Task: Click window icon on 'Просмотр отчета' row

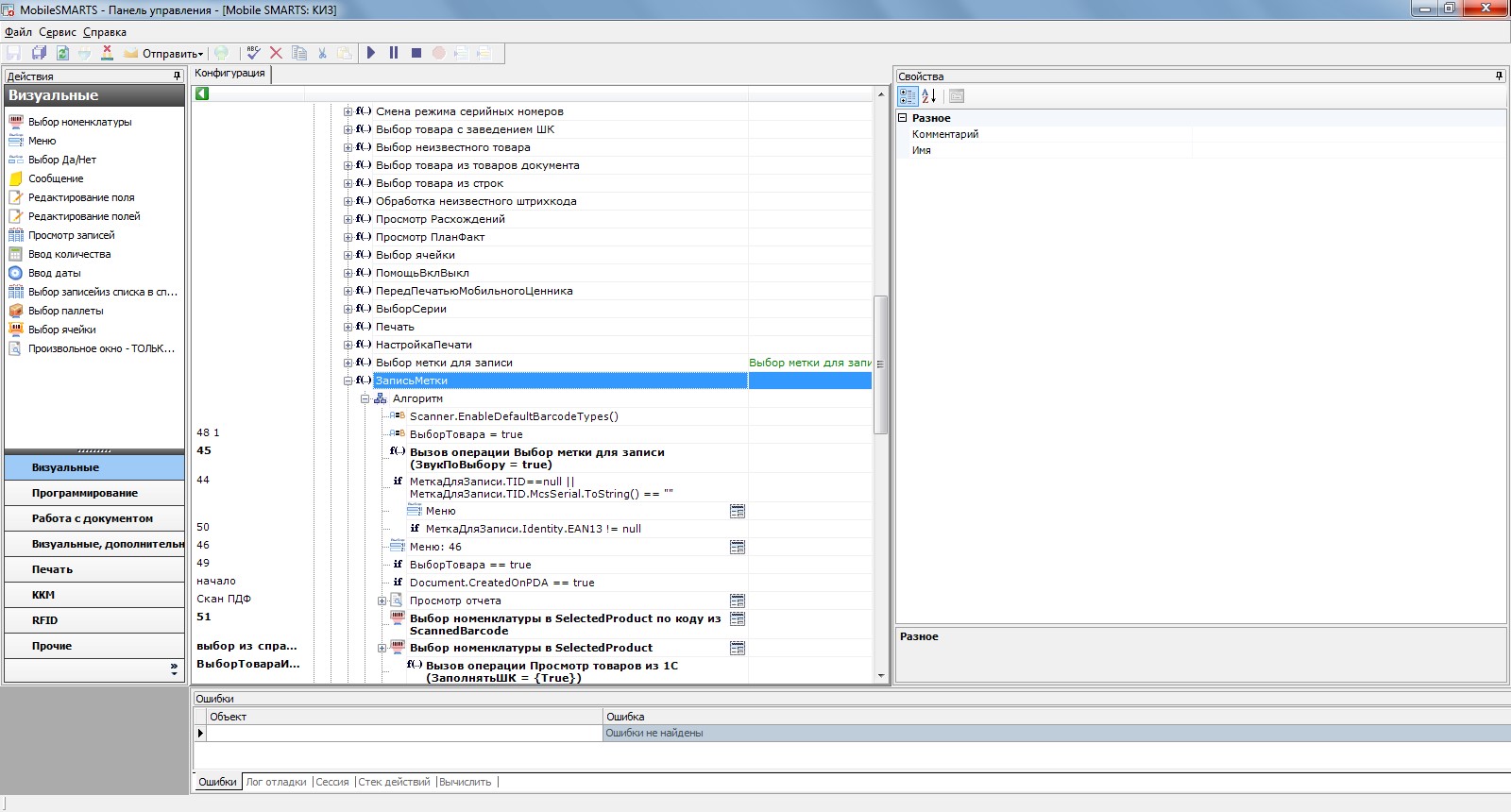Action: point(738,601)
